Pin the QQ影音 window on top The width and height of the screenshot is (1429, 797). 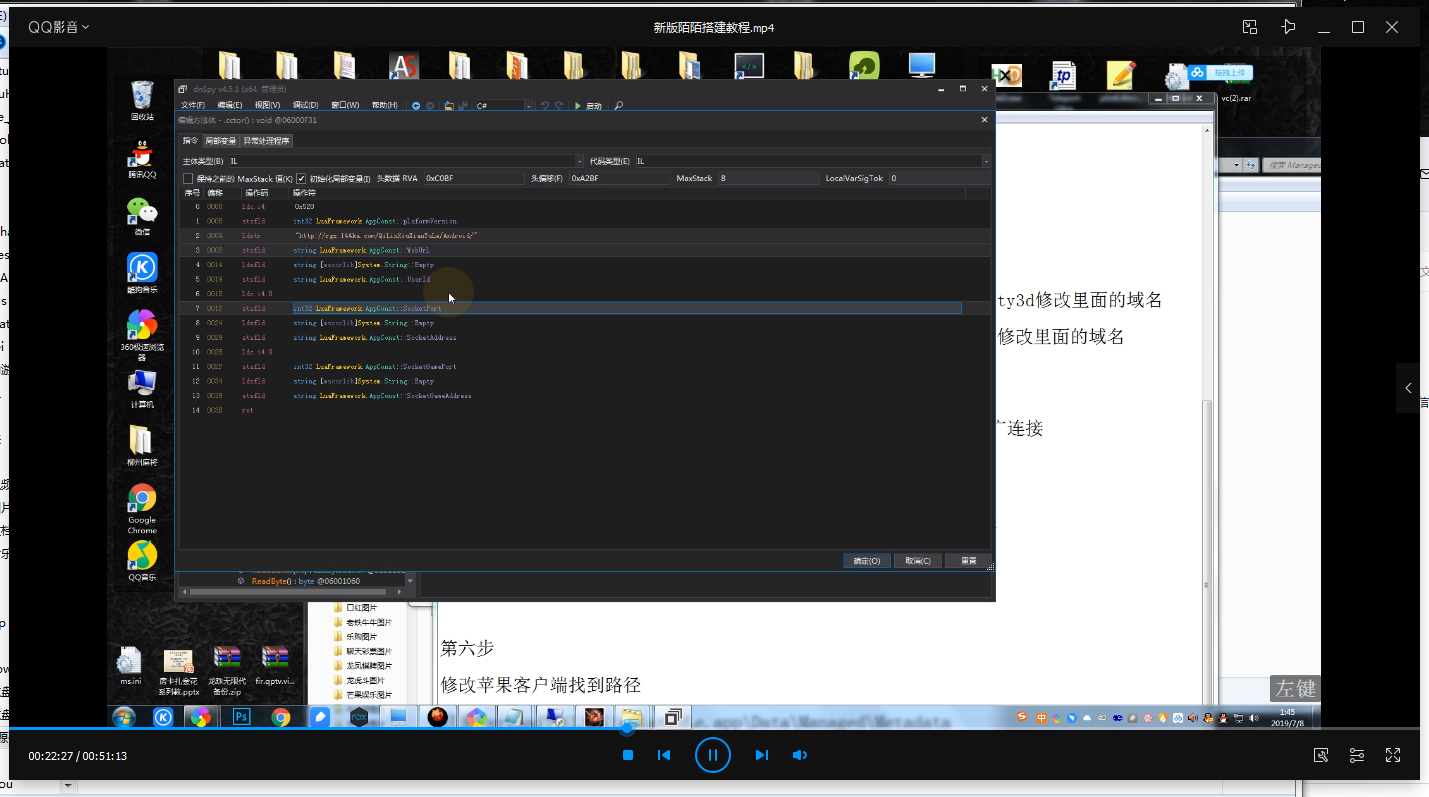1289,27
